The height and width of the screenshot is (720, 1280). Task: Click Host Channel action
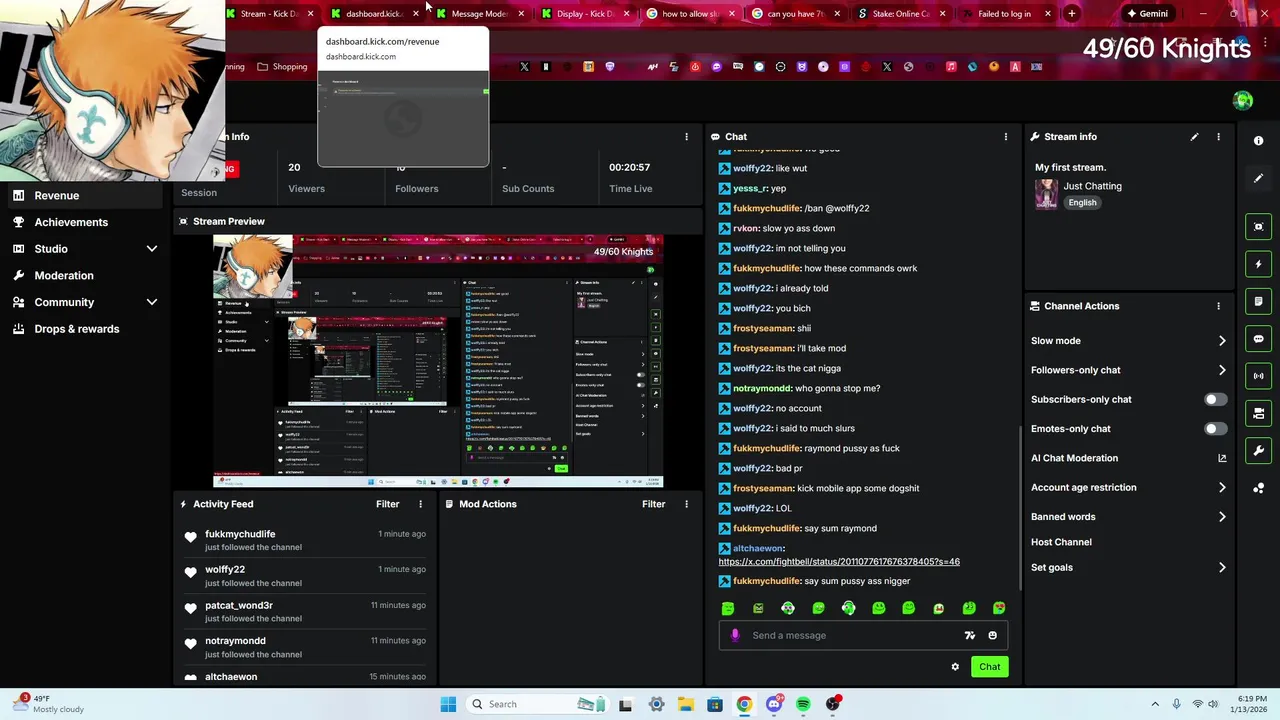click(x=1061, y=542)
